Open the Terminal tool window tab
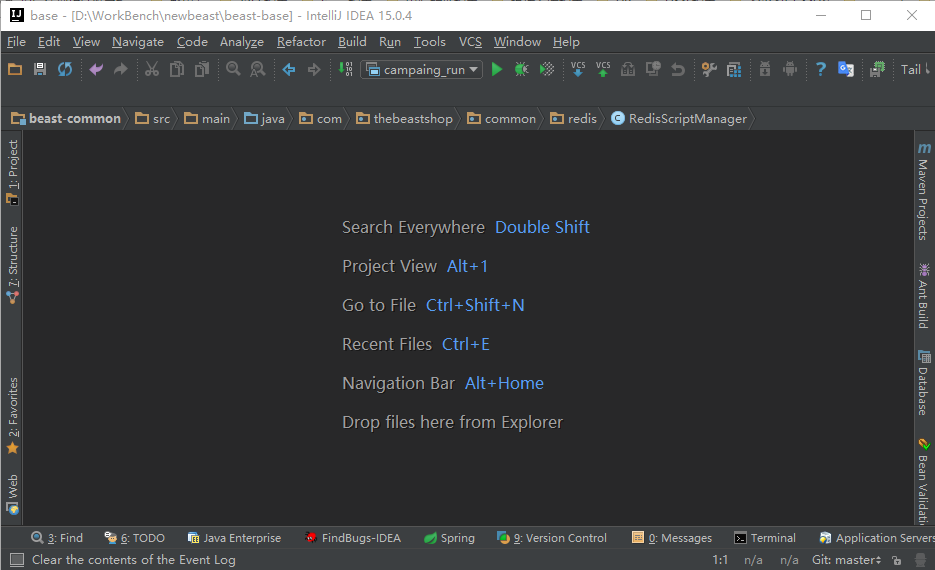The height and width of the screenshot is (570, 935). (x=765, y=538)
